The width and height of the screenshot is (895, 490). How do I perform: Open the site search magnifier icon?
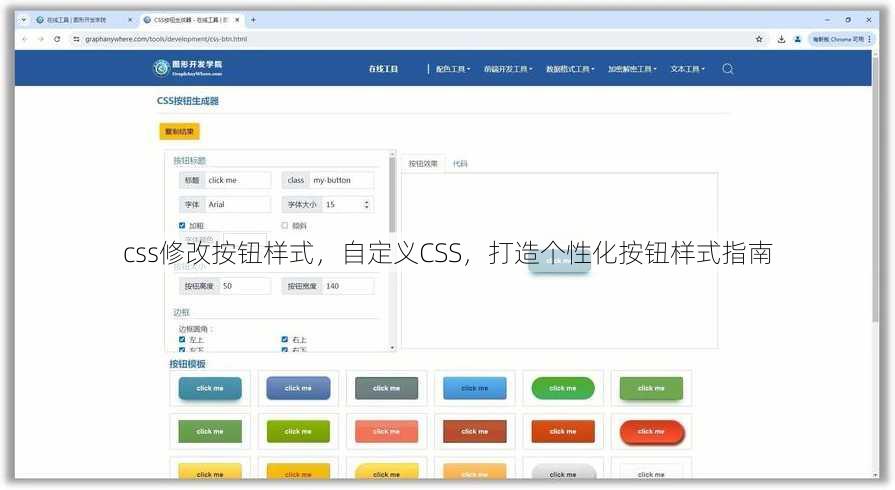click(x=727, y=69)
